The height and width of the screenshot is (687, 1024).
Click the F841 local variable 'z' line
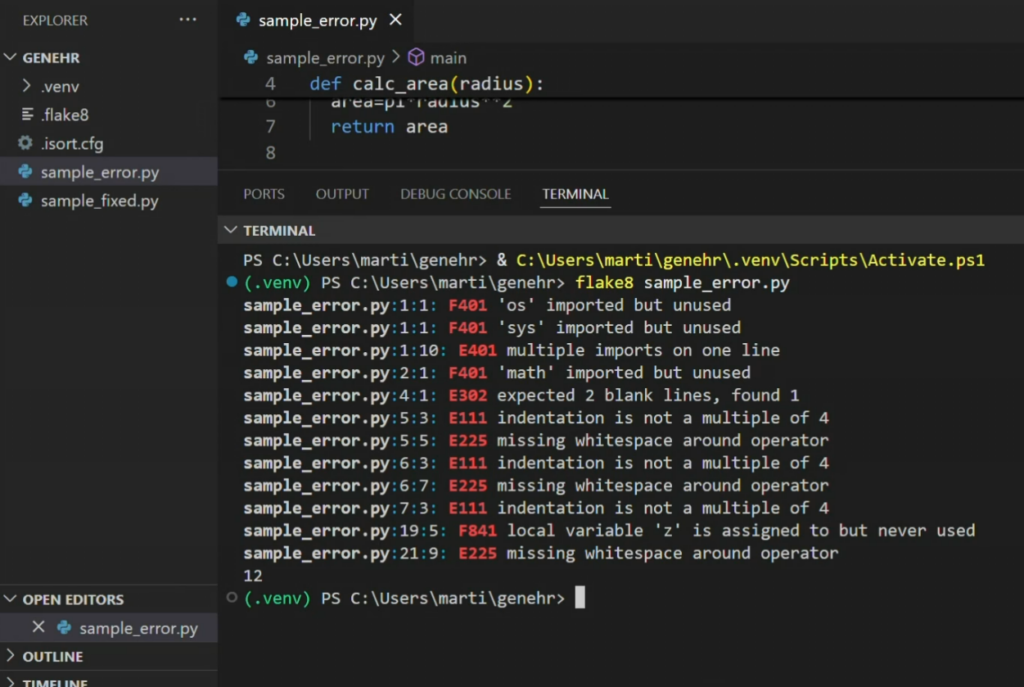609,530
